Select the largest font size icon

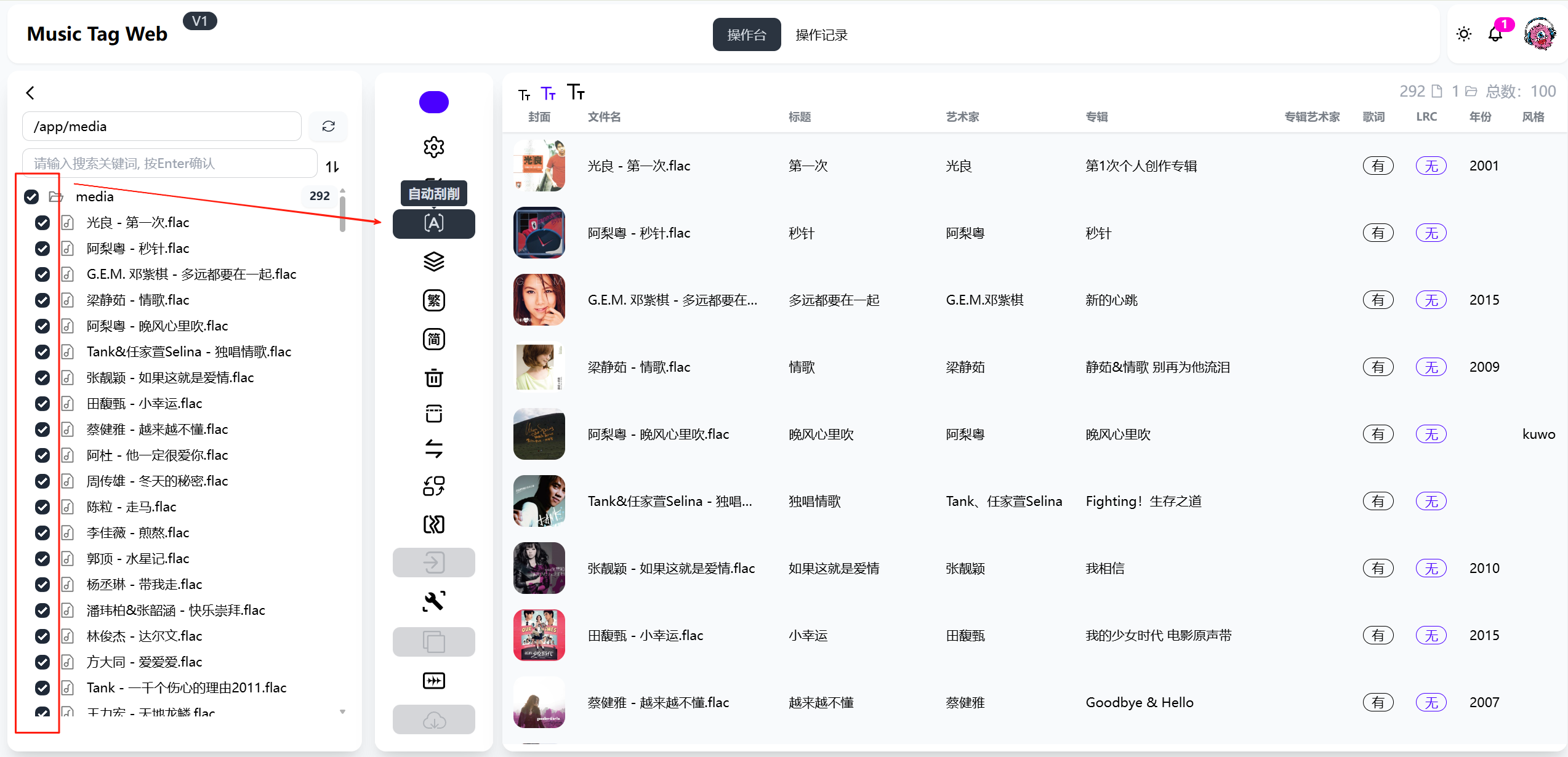point(575,92)
